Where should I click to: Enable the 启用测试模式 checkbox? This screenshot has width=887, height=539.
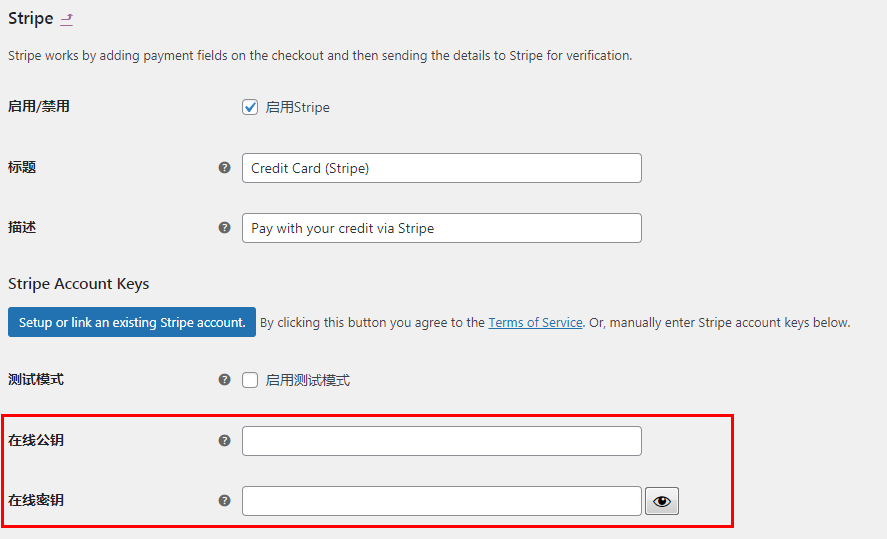[250, 380]
